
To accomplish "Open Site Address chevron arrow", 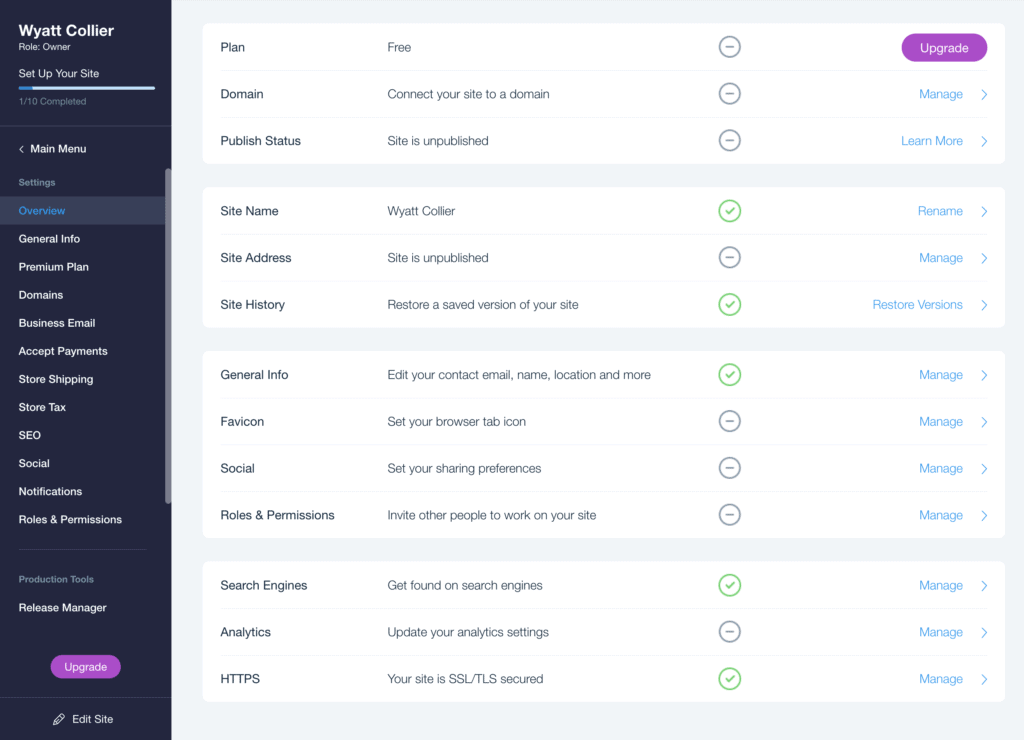I will tap(984, 258).
